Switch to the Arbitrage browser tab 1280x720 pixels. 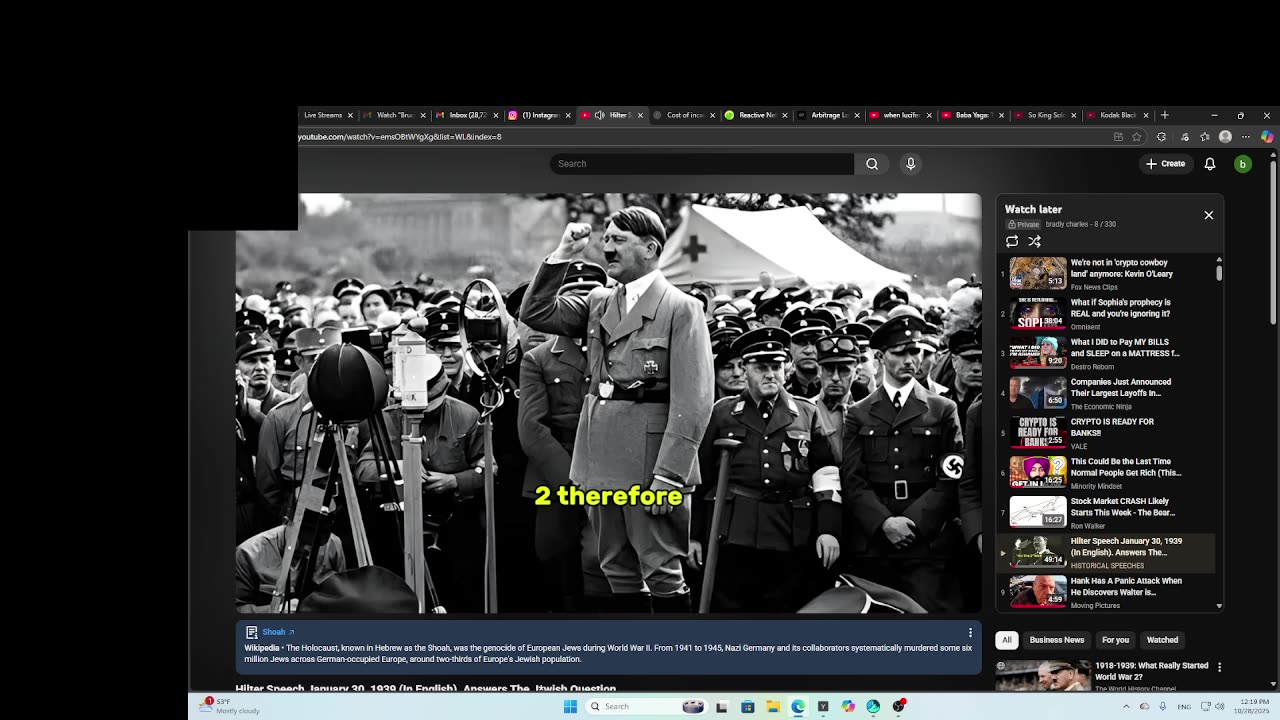[x=828, y=115]
